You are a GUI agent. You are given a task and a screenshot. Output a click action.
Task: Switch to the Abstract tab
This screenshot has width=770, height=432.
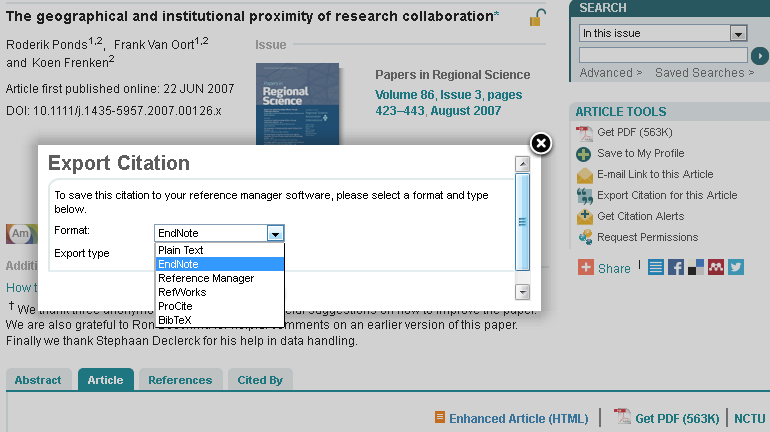[38, 380]
